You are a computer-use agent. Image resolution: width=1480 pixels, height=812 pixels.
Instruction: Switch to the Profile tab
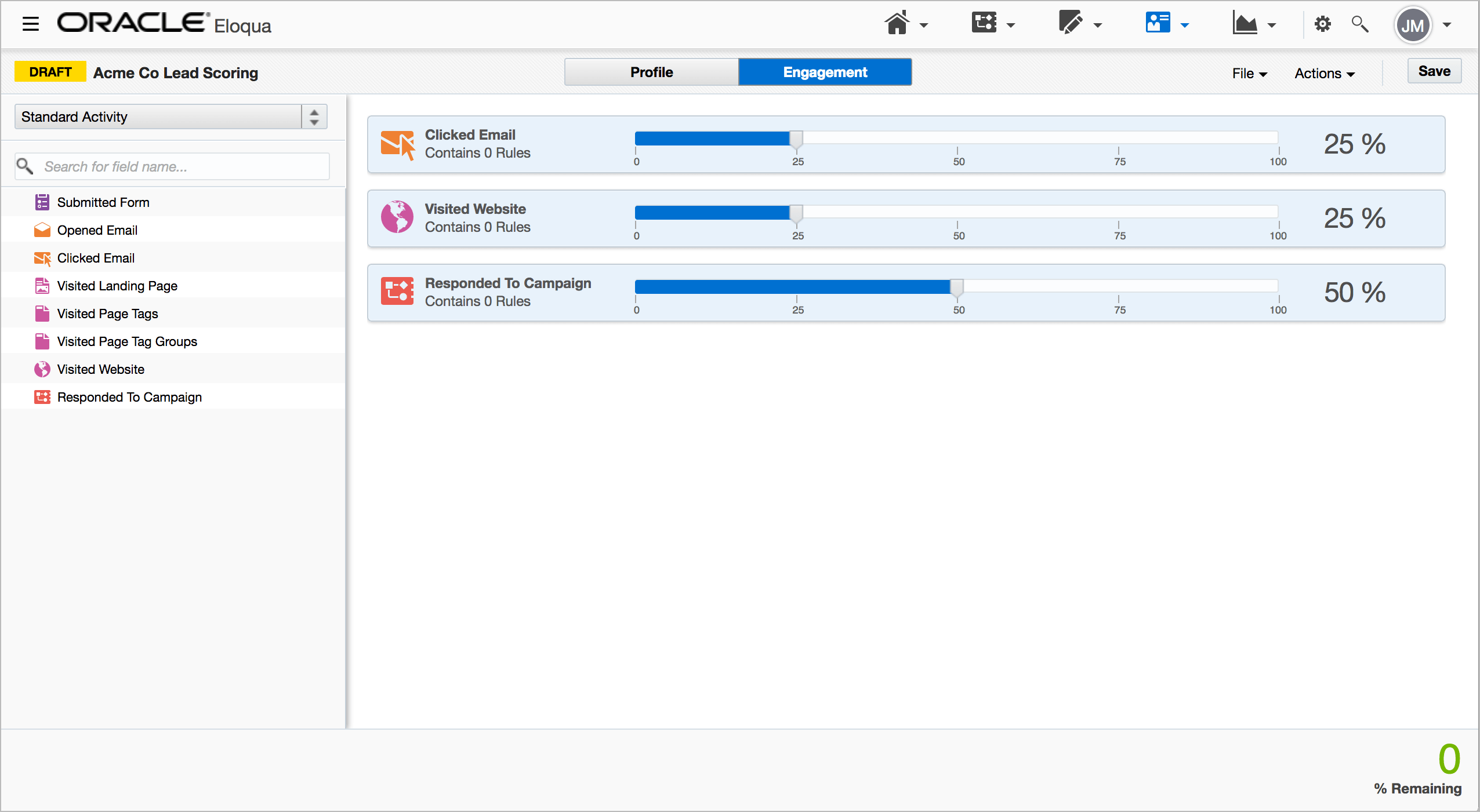[x=651, y=72]
